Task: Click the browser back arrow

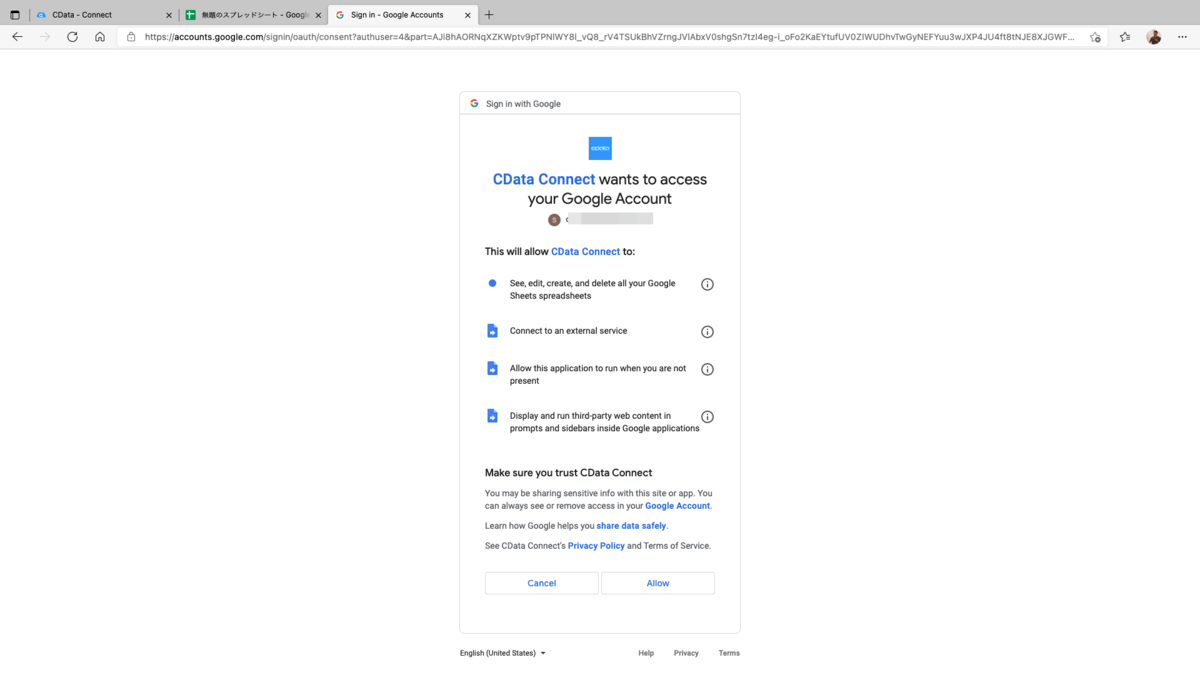Action: pyautogui.click(x=17, y=37)
